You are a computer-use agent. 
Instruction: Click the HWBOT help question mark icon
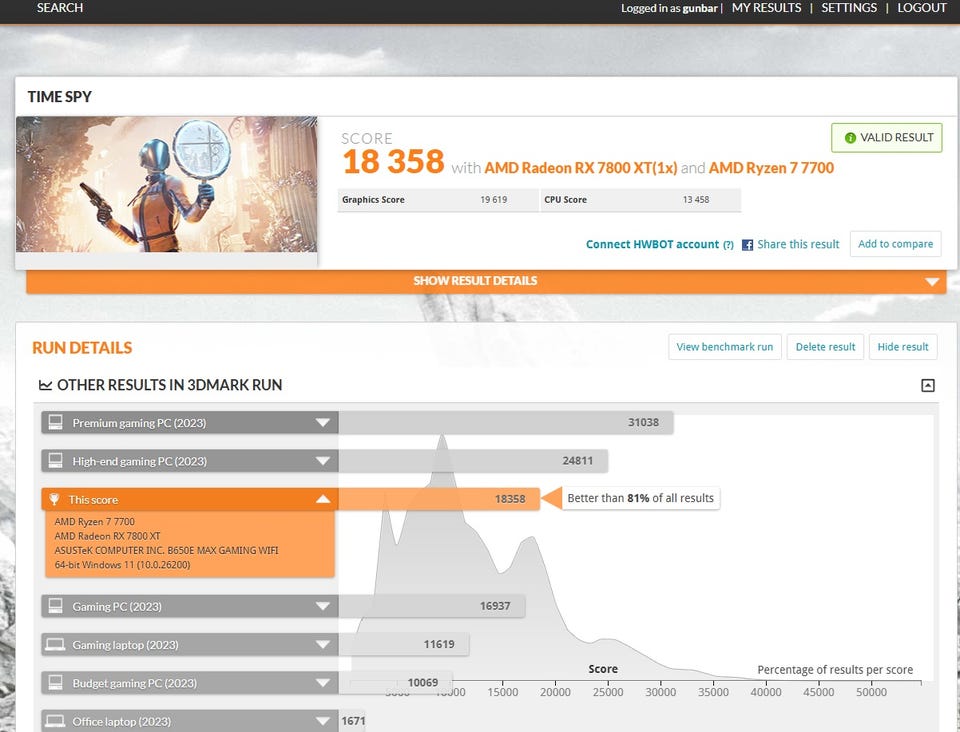point(728,245)
